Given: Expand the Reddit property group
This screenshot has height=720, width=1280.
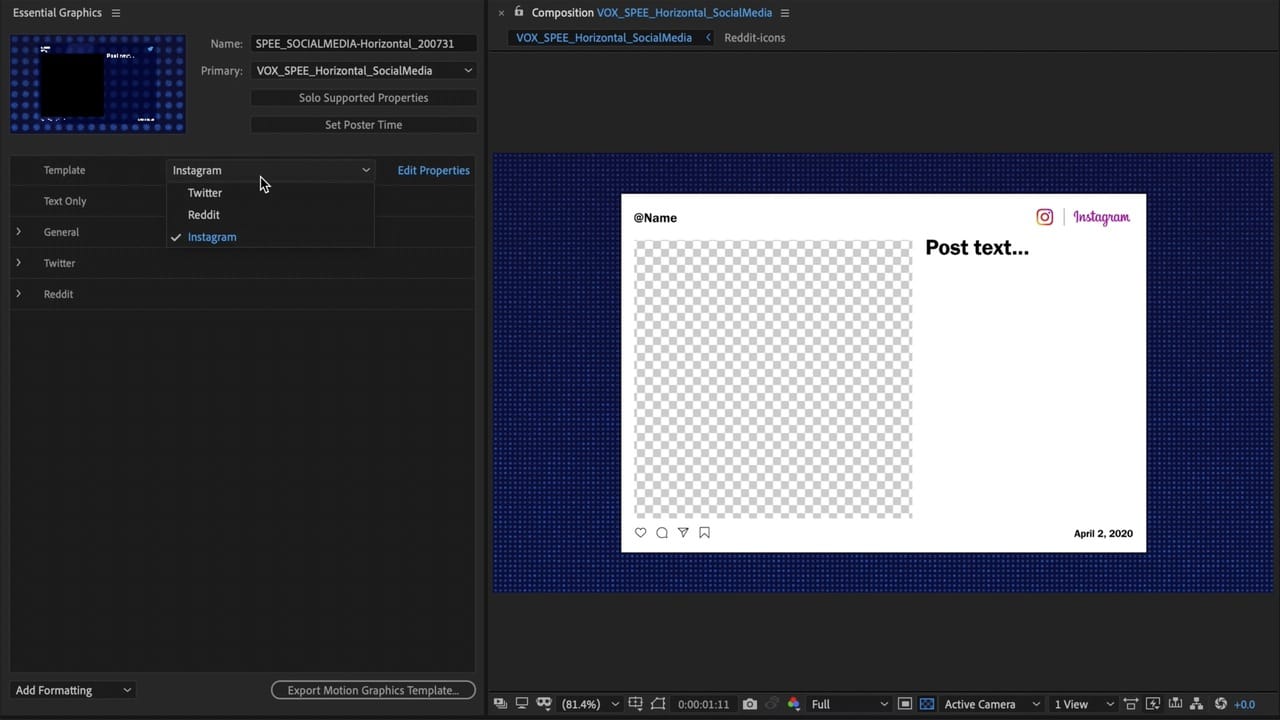Looking at the screenshot, I should click(18, 294).
